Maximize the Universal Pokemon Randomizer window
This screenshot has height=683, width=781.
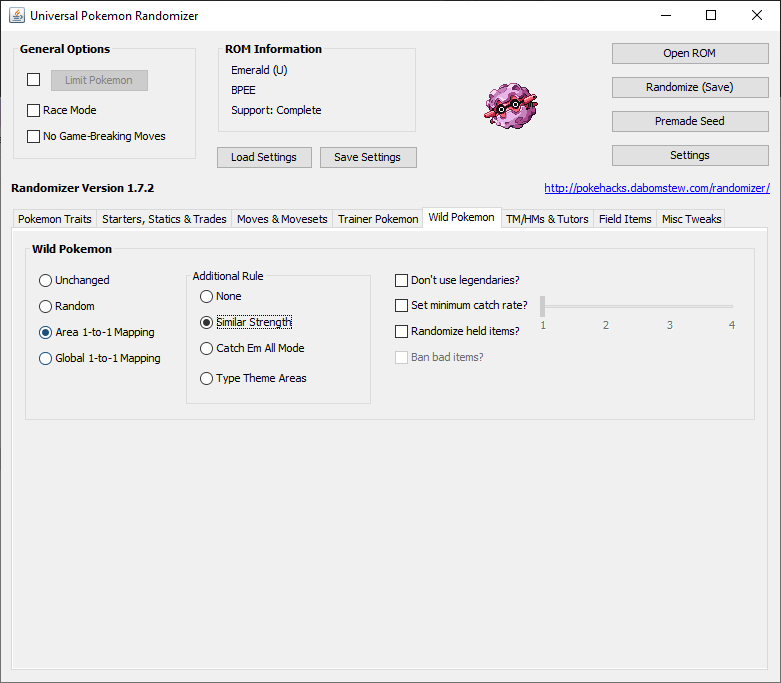tap(711, 15)
